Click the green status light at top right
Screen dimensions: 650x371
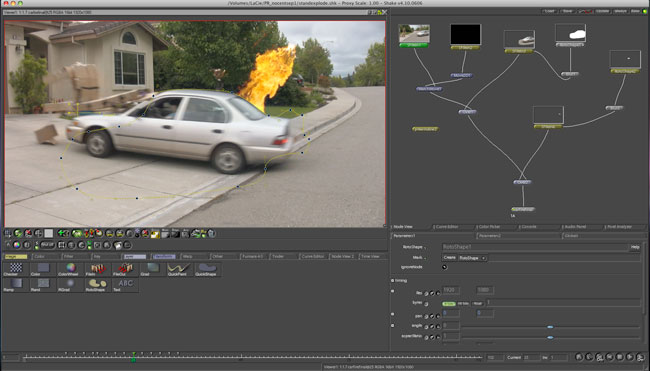(645, 11)
